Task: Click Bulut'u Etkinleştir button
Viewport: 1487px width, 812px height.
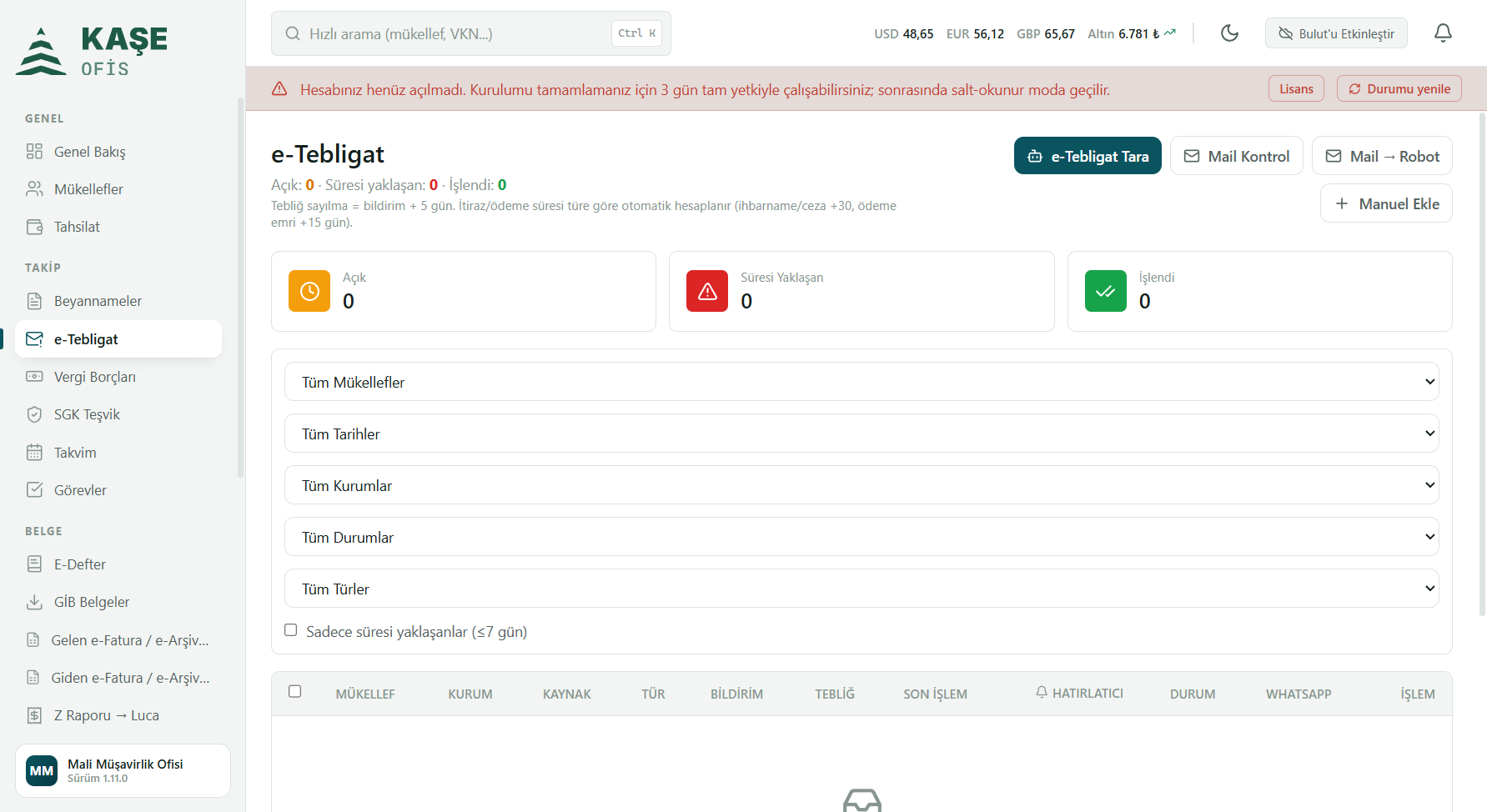Action: tap(1336, 33)
